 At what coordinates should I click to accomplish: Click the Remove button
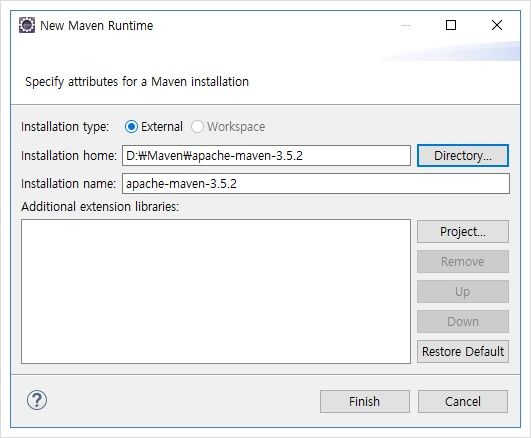click(463, 262)
